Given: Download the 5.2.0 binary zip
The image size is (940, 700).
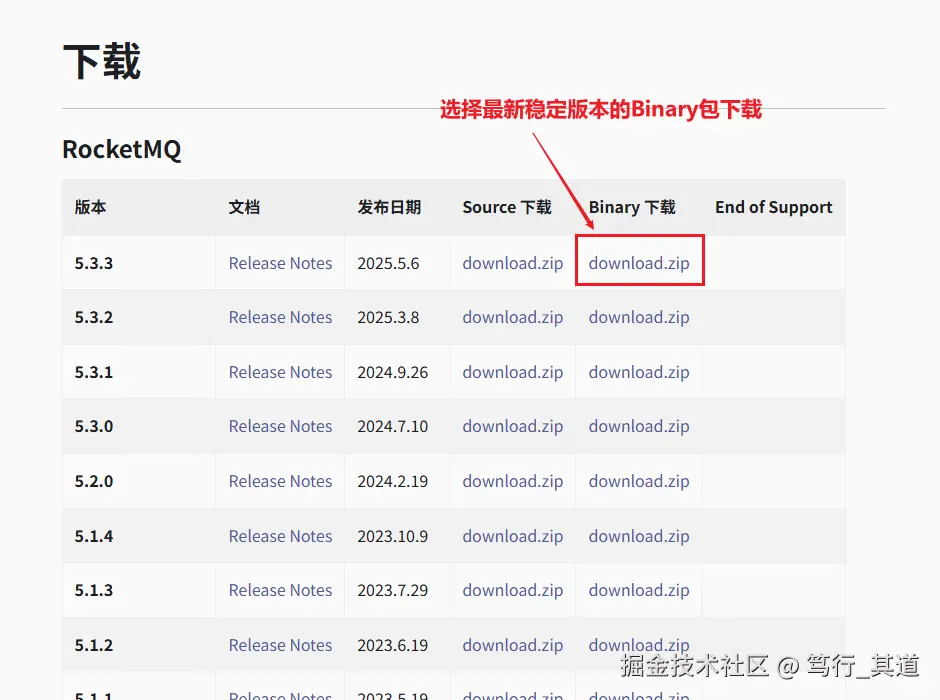Looking at the screenshot, I should (x=639, y=481).
